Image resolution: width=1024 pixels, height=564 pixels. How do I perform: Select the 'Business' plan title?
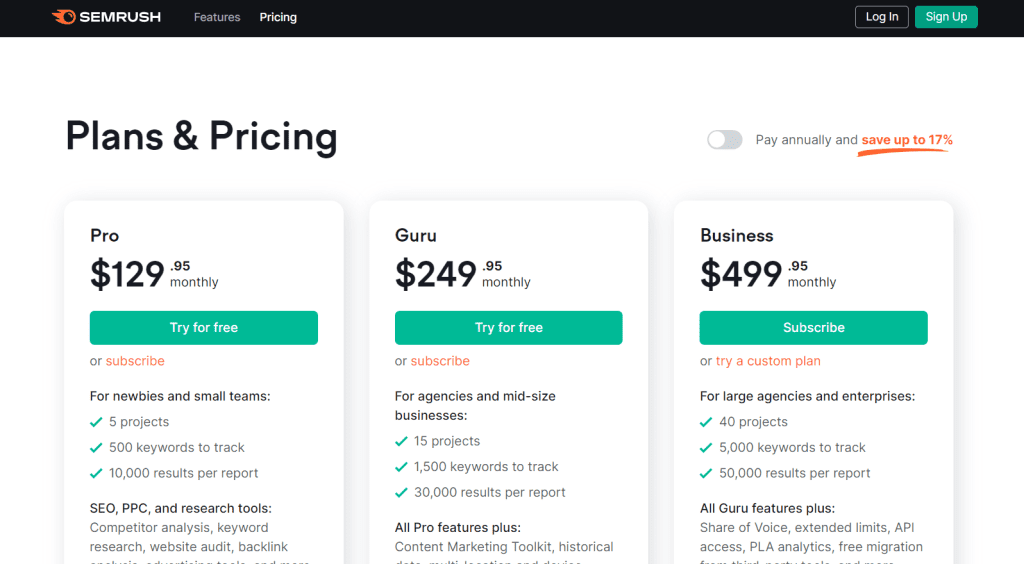tap(737, 236)
